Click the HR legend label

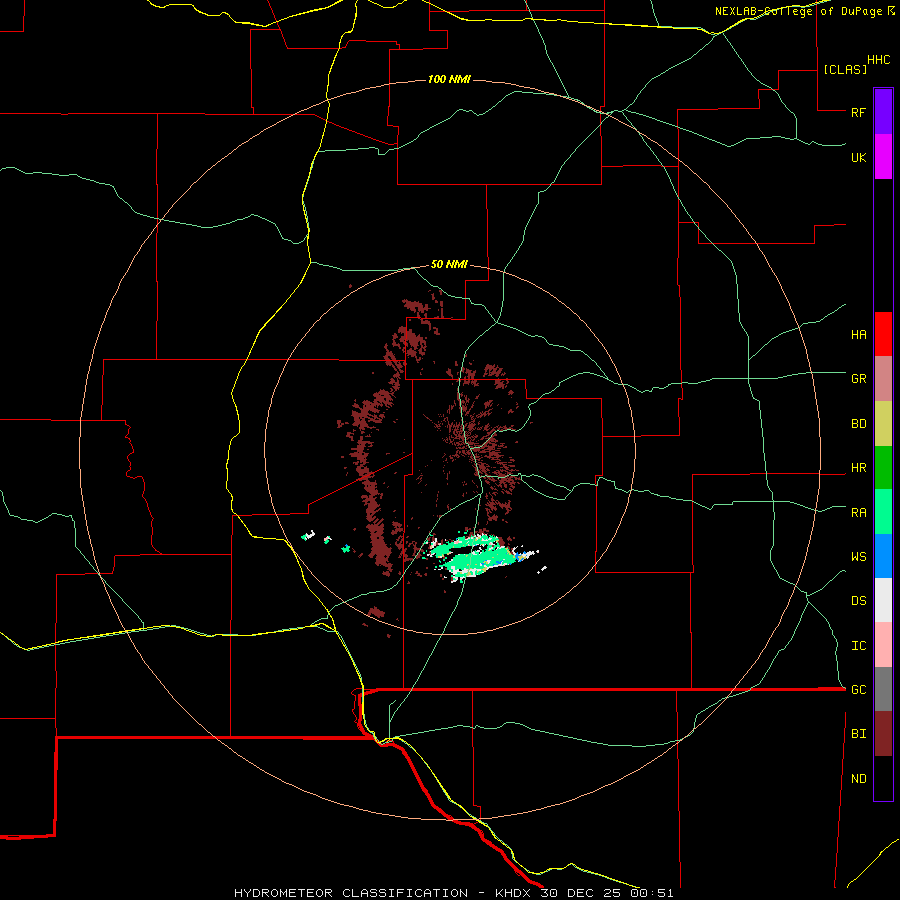(x=858, y=468)
